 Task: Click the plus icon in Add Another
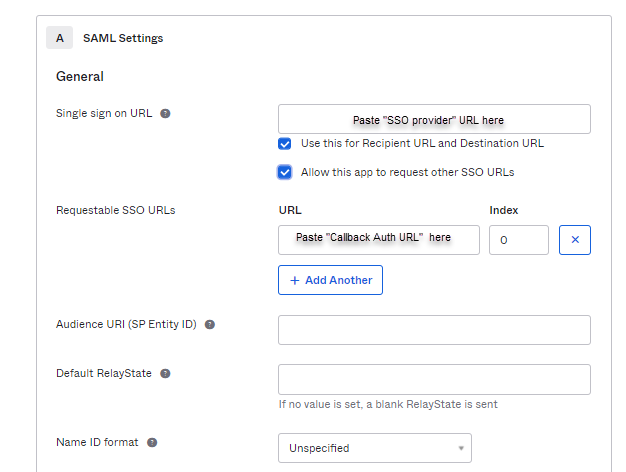coord(295,280)
